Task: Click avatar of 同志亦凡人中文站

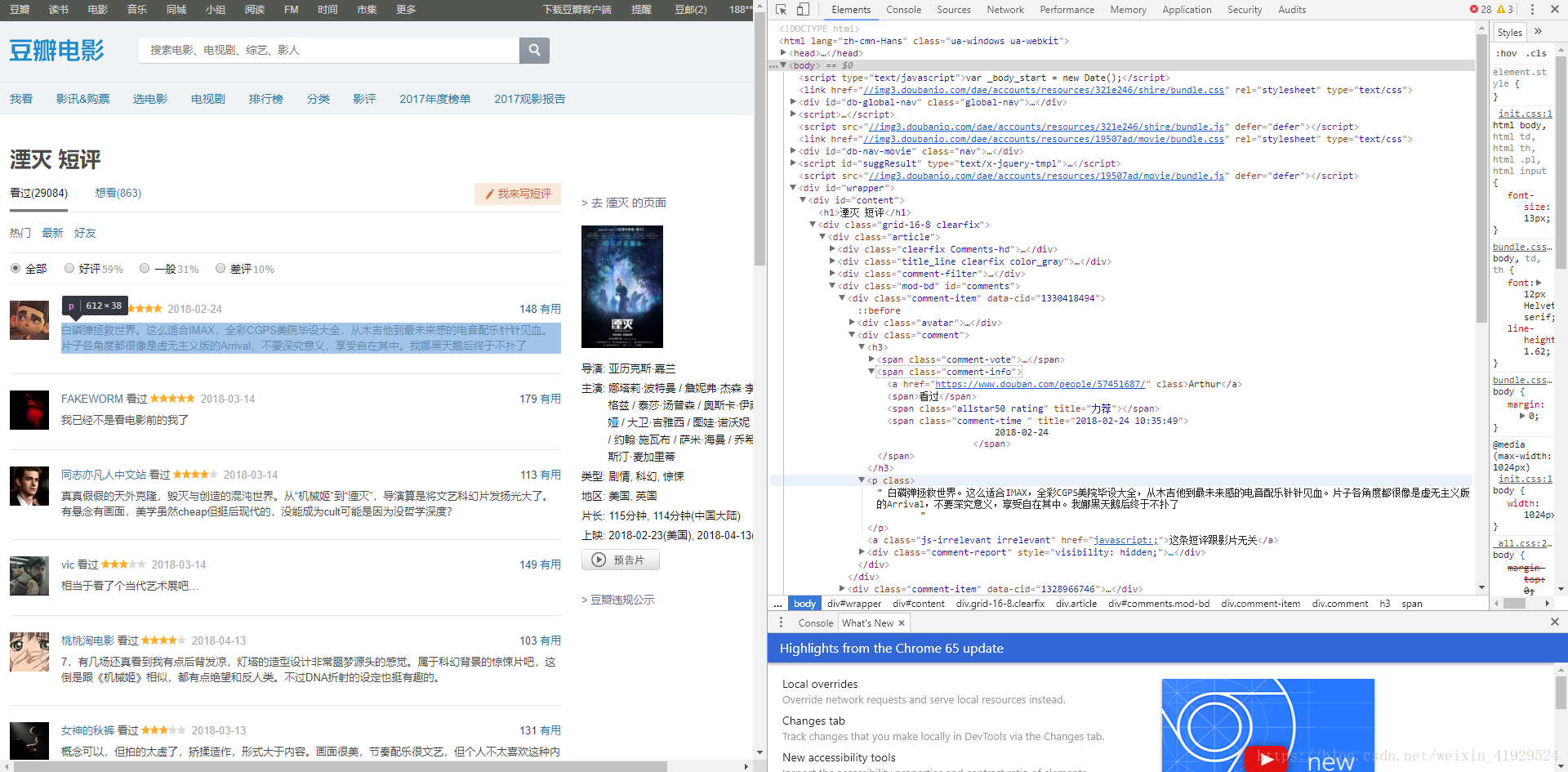Action: coord(29,486)
